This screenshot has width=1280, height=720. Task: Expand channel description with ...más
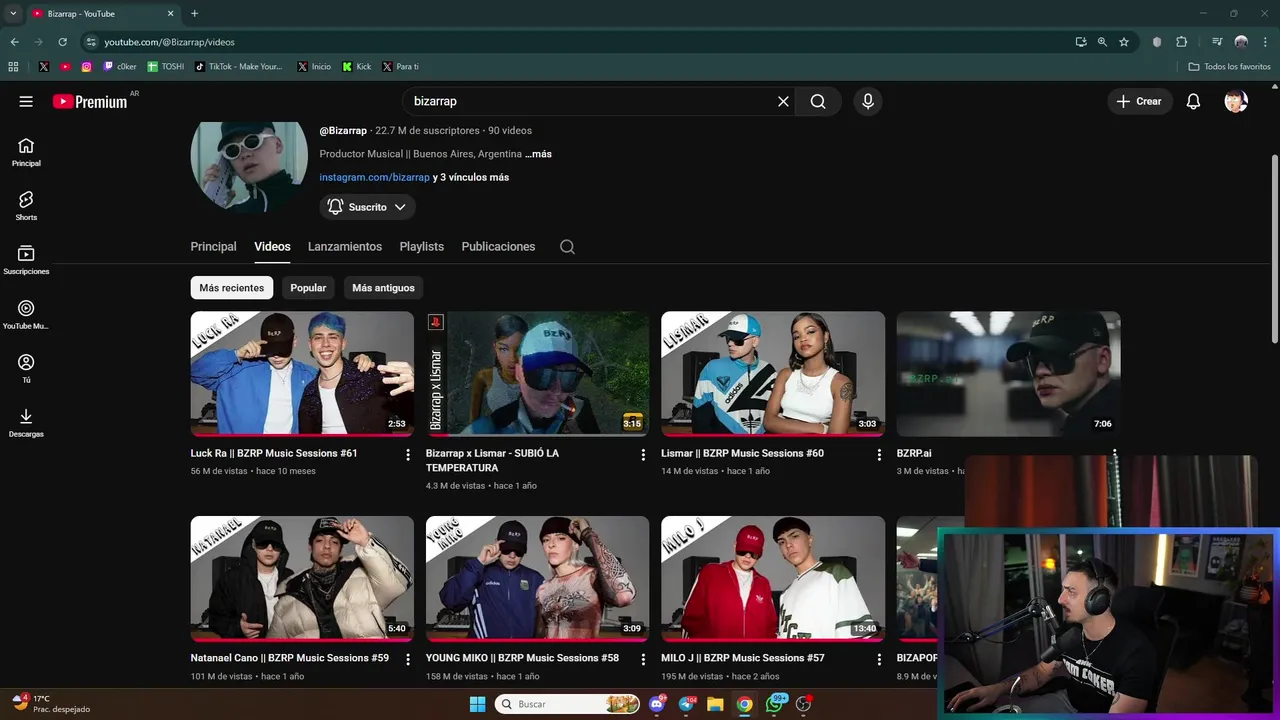click(x=538, y=154)
